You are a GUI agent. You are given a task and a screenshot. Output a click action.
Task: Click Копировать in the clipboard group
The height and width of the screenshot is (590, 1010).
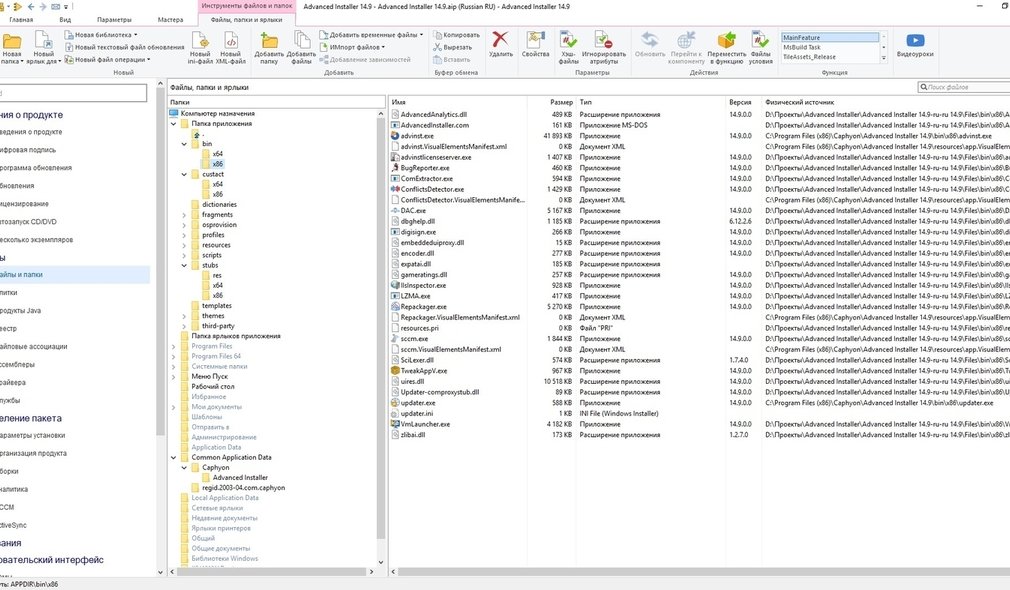coord(457,35)
